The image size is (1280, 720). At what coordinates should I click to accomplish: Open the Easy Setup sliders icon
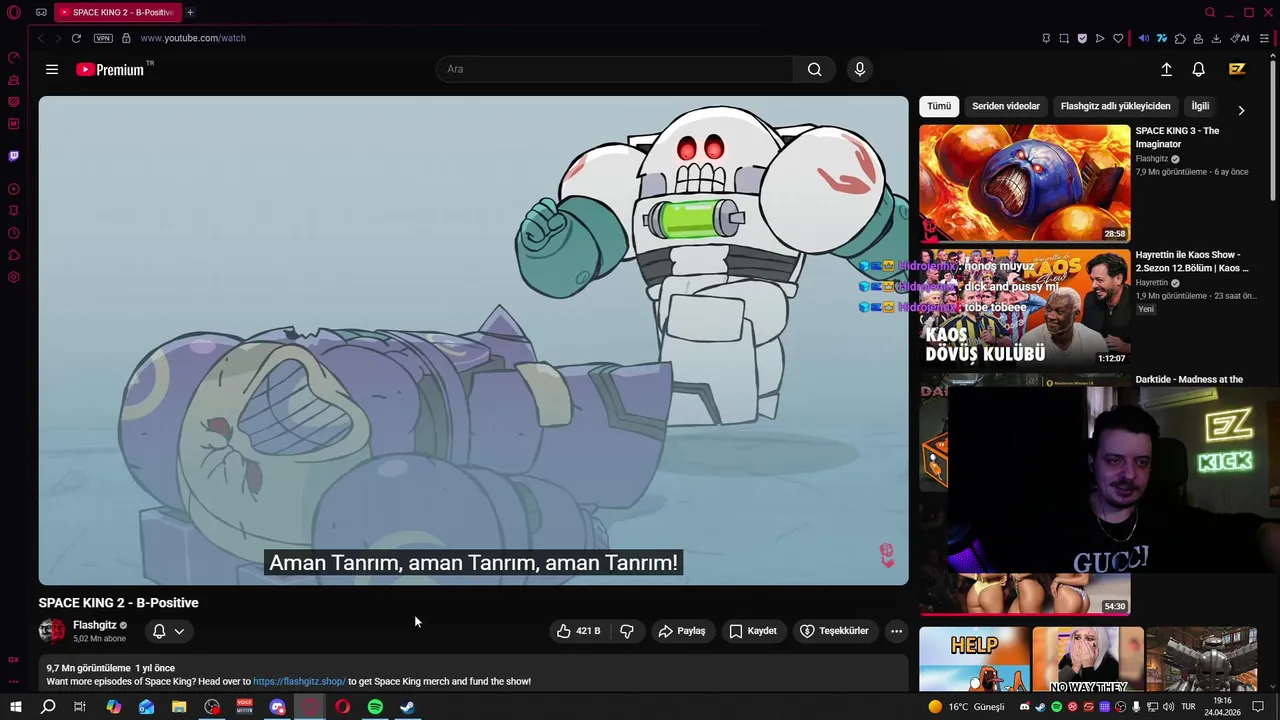pos(1264,38)
